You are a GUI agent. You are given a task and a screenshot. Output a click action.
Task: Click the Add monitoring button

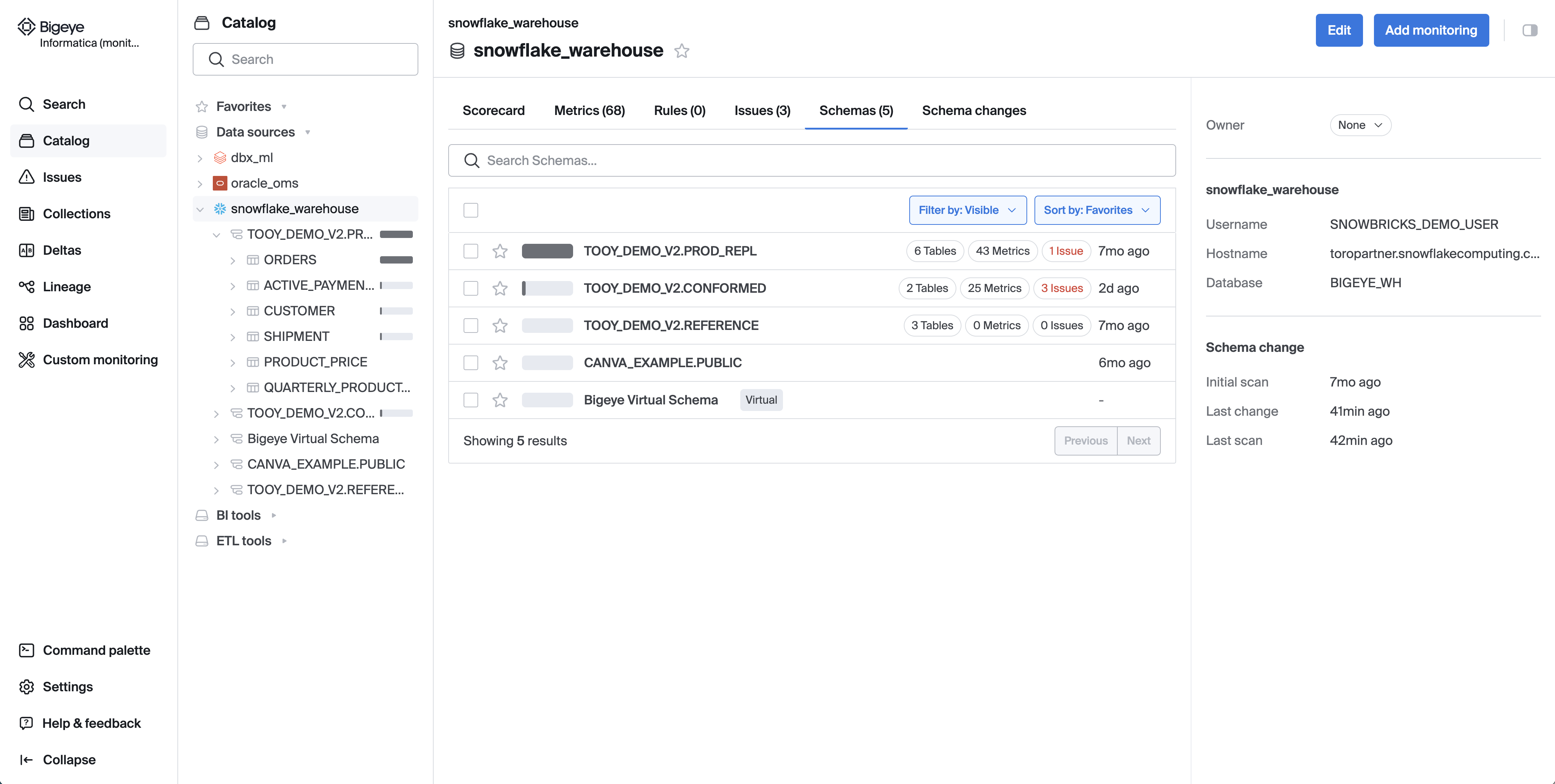[1431, 30]
